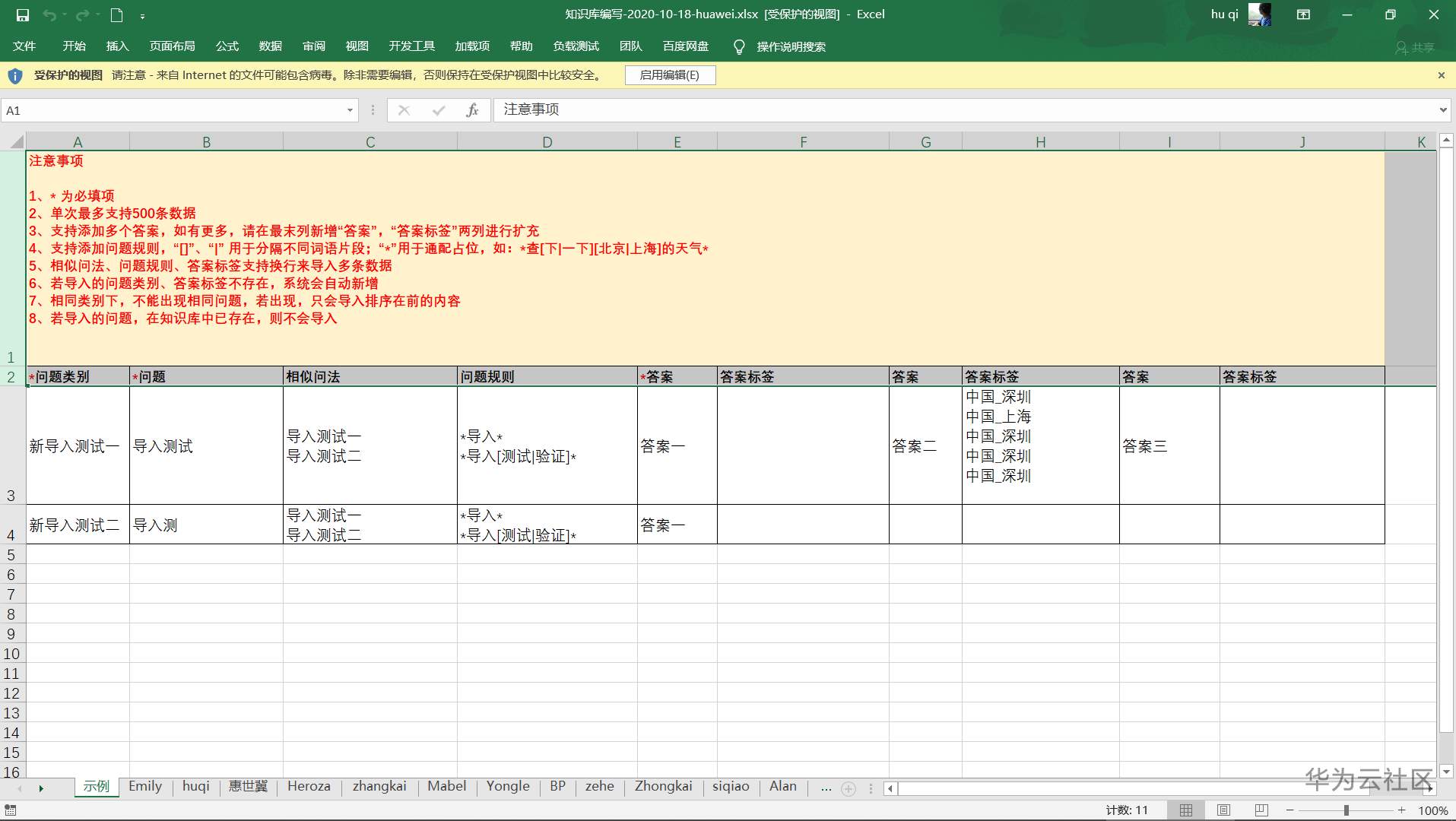Select cell with text 新导入测试一

pos(78,446)
